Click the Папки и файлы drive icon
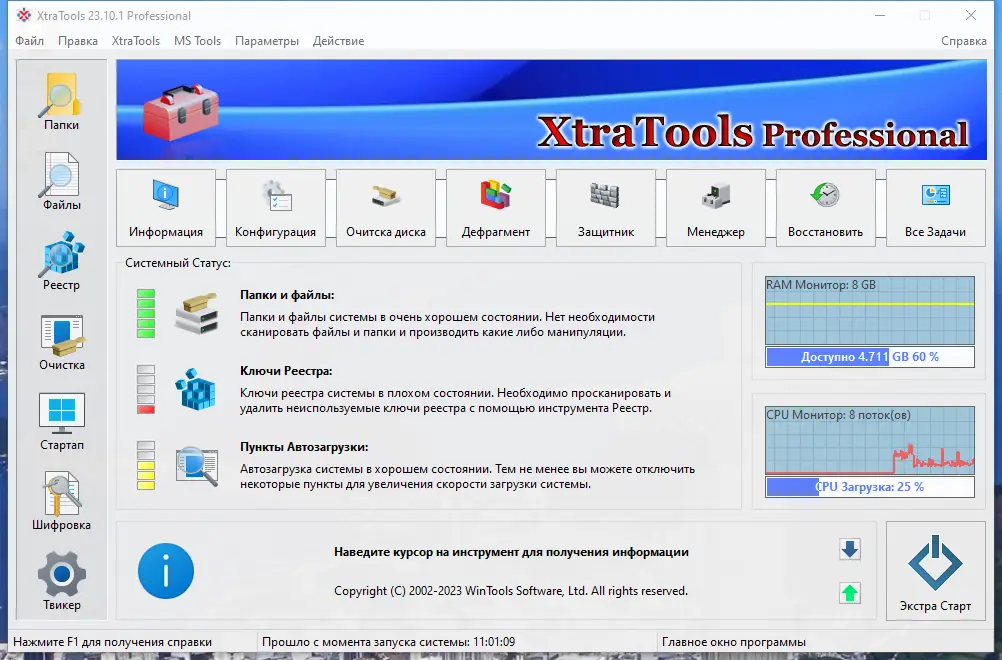The width and height of the screenshot is (1002, 660). click(x=196, y=314)
